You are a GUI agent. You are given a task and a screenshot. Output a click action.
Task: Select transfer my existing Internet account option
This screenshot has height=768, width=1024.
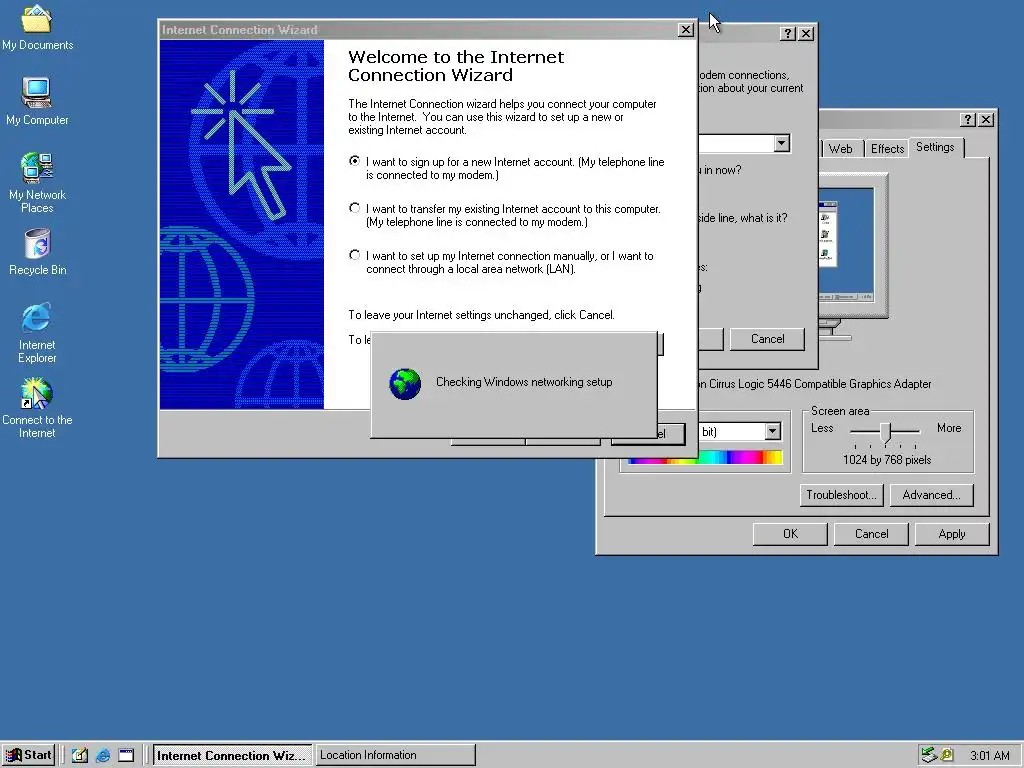coord(355,208)
